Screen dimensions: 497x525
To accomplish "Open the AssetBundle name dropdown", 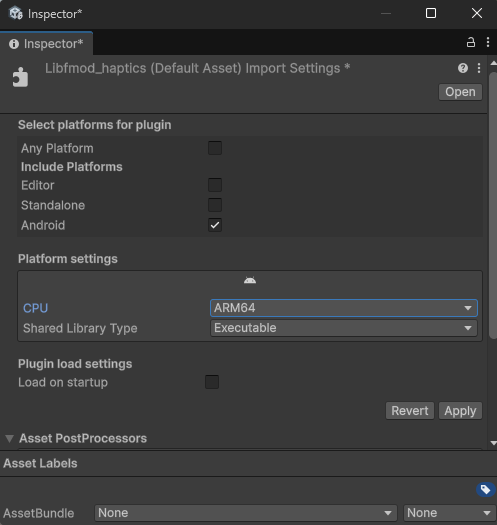I will coord(245,513).
